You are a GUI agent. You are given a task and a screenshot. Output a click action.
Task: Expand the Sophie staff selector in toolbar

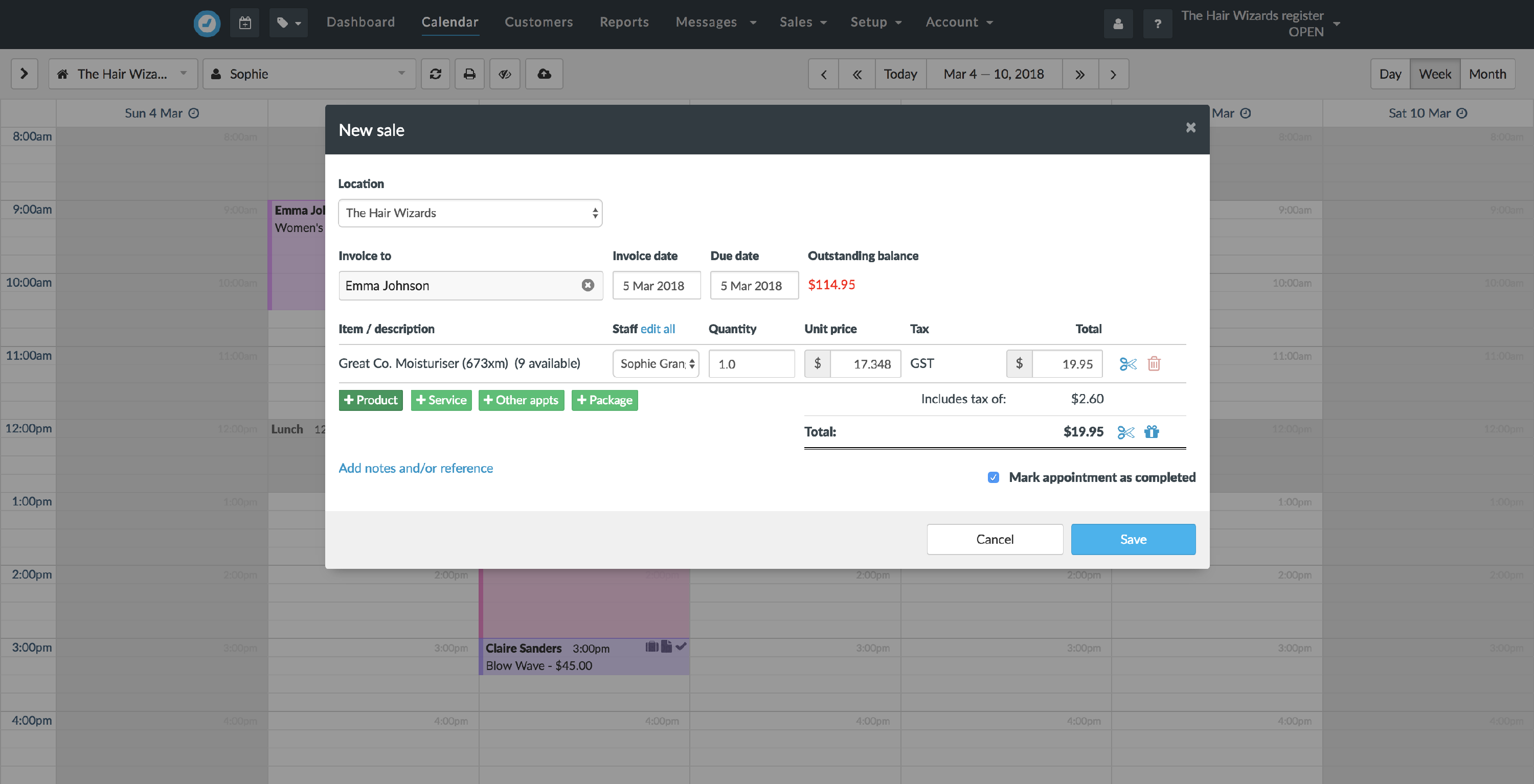tap(309, 74)
